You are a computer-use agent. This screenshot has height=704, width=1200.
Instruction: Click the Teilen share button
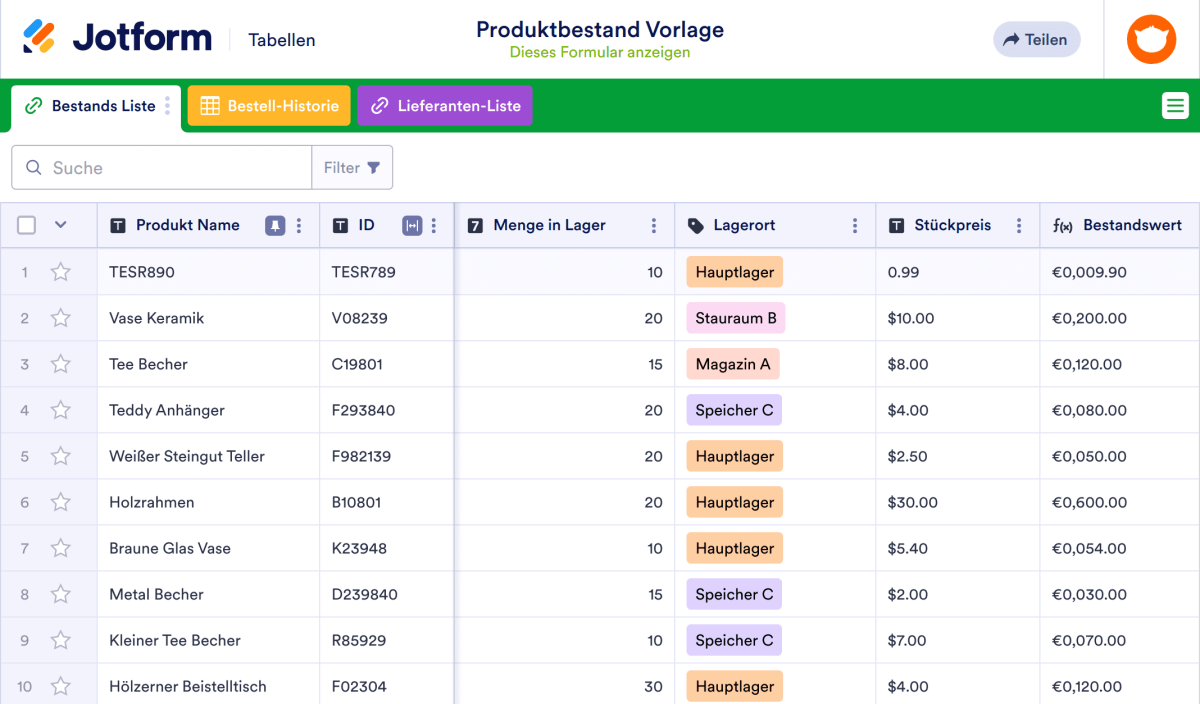(x=1036, y=39)
